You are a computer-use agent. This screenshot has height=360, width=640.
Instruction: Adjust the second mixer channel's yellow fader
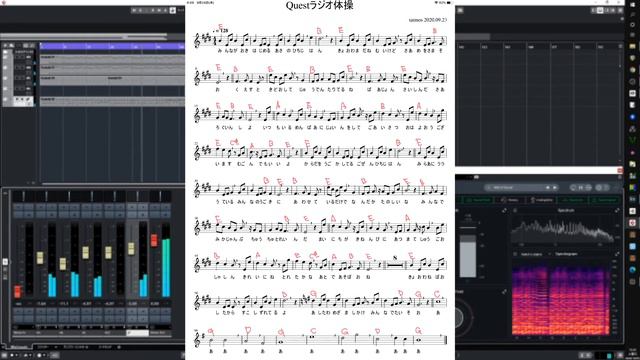pyautogui.click(x=40, y=258)
